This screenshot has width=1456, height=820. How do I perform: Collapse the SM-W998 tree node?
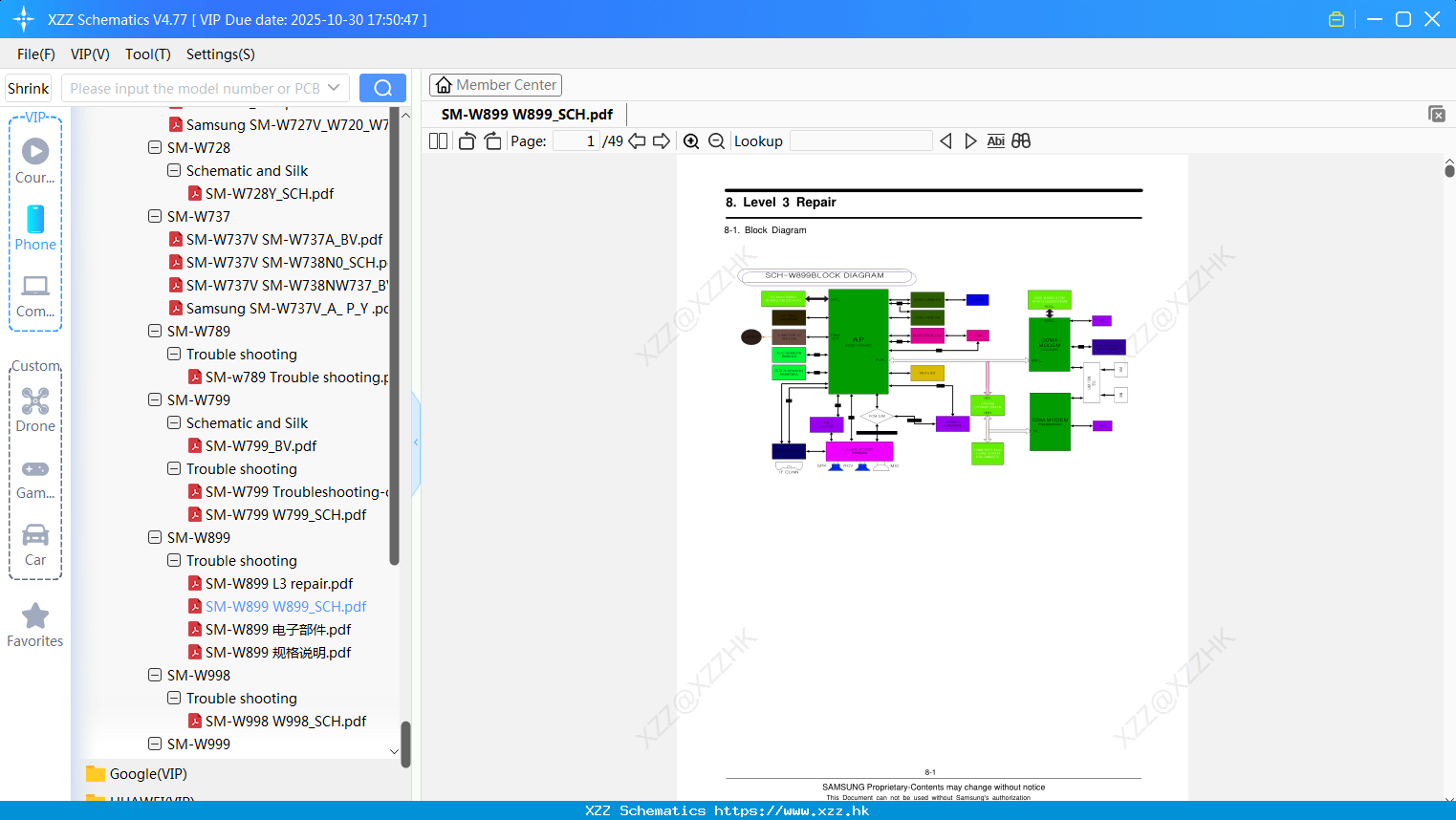pyautogui.click(x=155, y=675)
